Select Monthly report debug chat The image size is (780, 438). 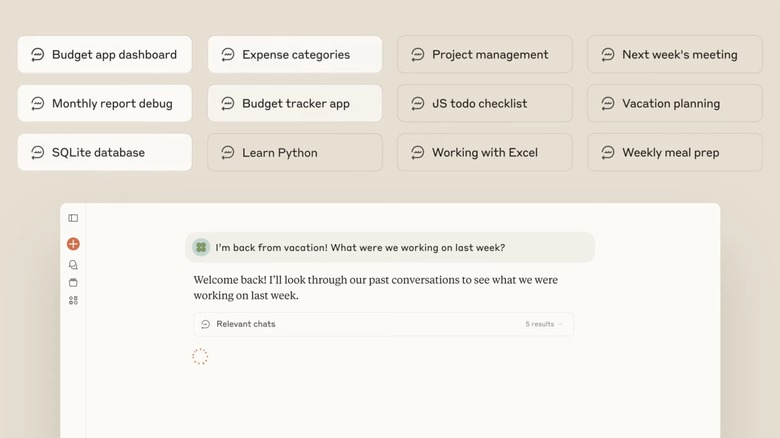[x=104, y=103]
